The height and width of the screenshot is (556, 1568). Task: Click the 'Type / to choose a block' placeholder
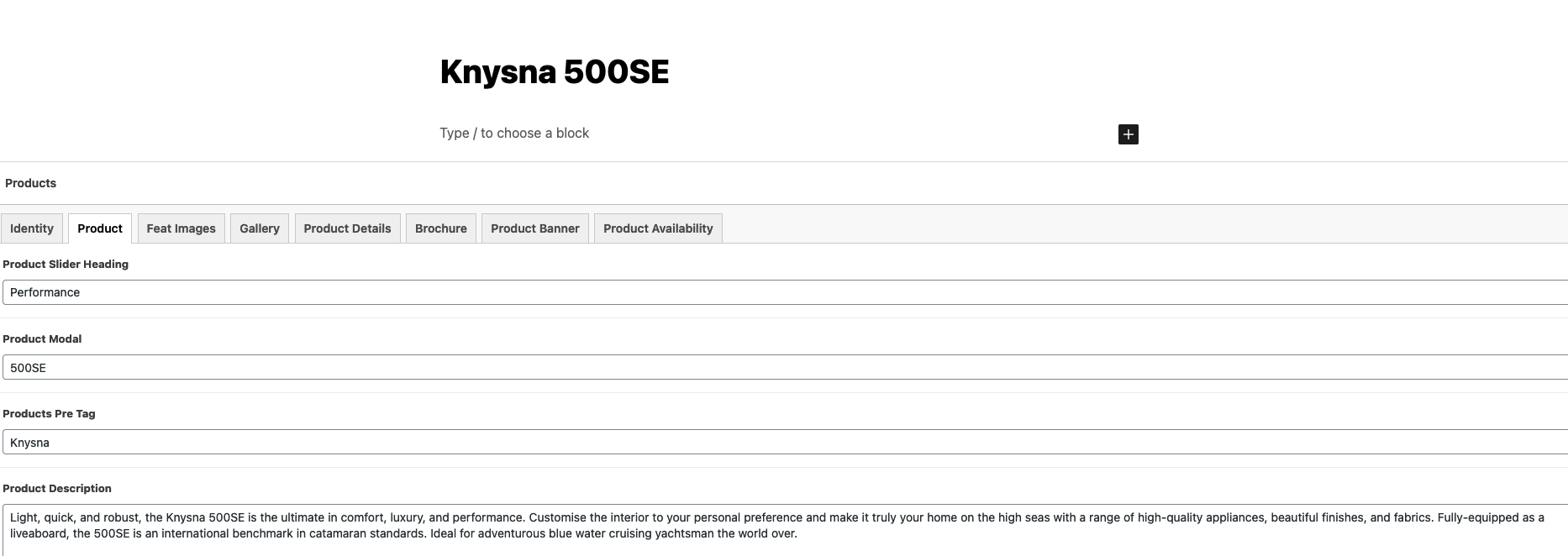514,133
